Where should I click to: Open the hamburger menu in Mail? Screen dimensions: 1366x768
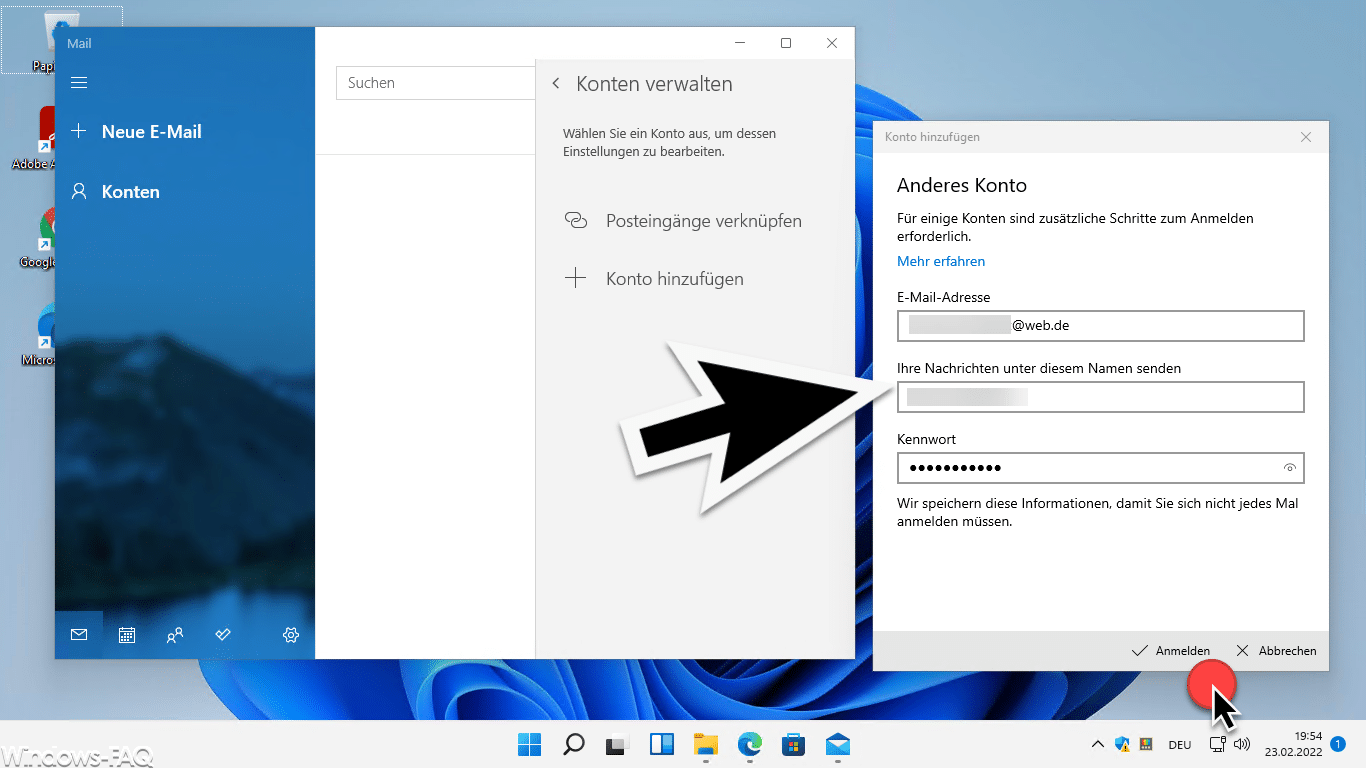click(79, 83)
